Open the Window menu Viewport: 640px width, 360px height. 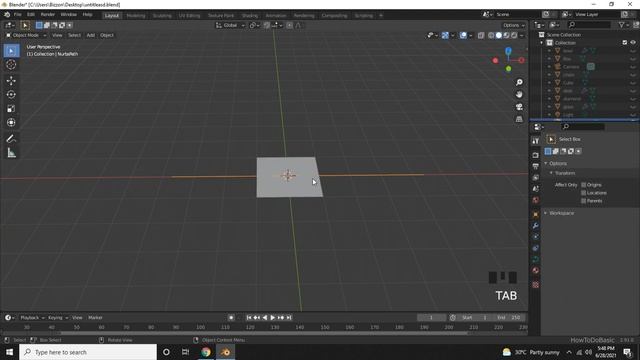point(69,15)
